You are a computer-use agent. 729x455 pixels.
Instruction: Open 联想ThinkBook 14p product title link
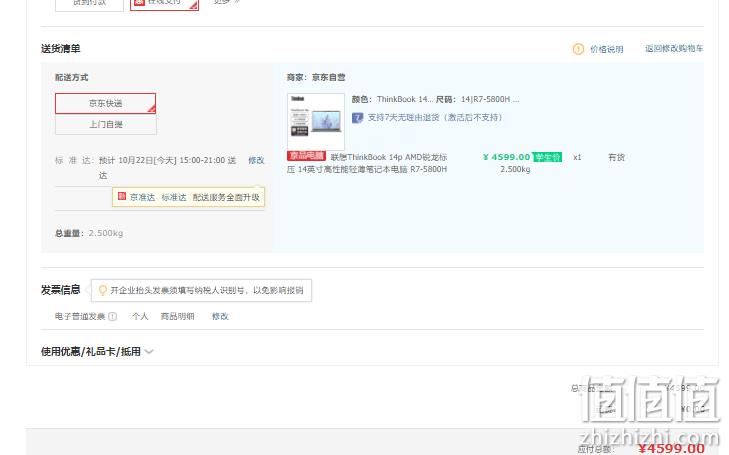pyautogui.click(x=367, y=163)
